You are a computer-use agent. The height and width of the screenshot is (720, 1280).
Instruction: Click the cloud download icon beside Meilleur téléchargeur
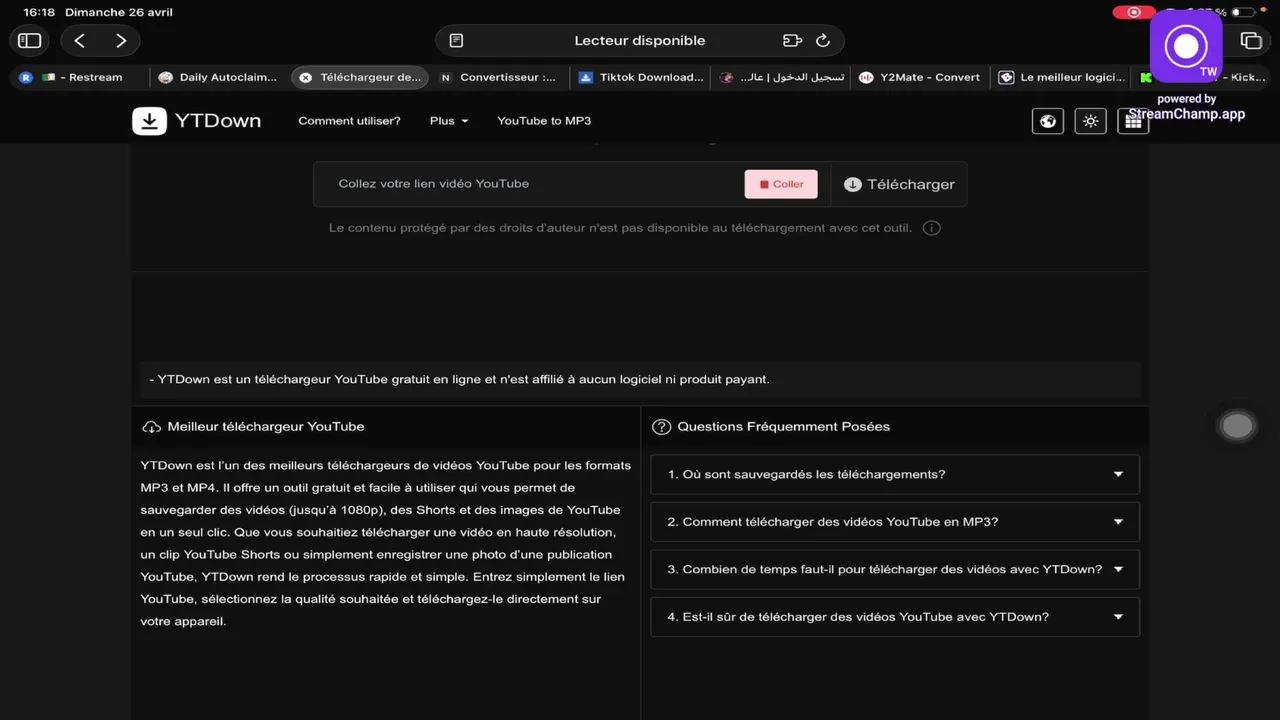click(152, 427)
